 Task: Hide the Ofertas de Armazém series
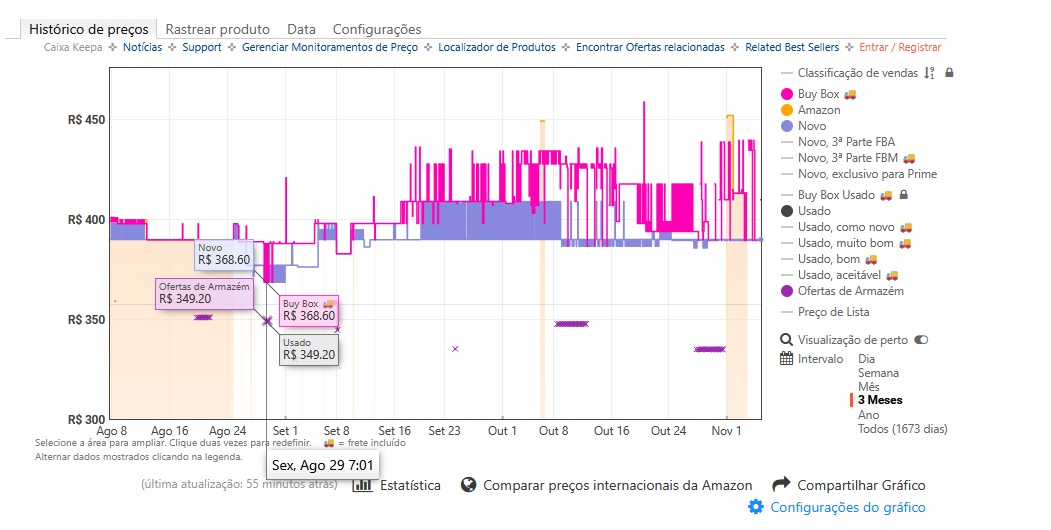click(849, 291)
